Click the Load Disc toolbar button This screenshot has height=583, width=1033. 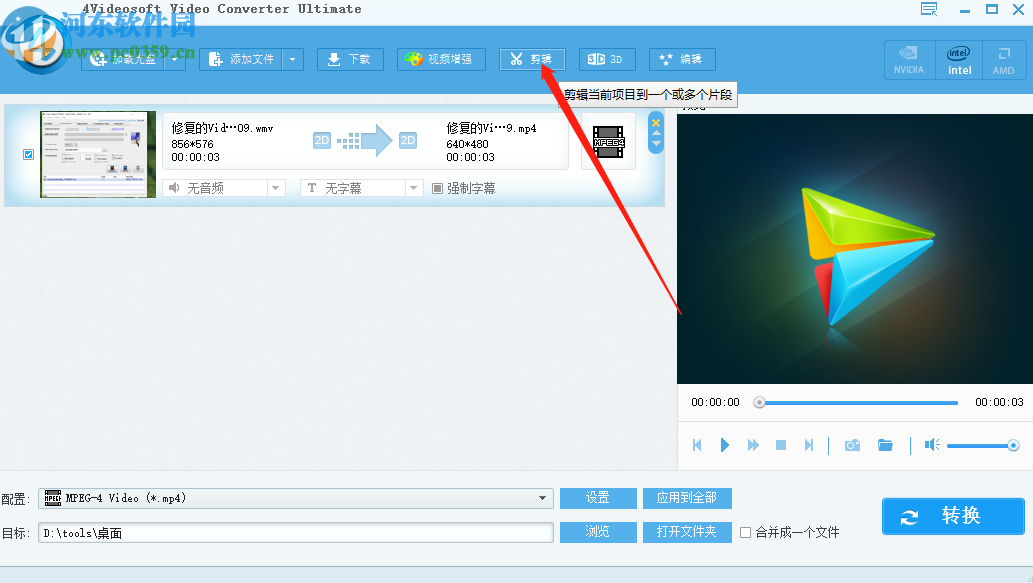pyautogui.click(x=123, y=59)
